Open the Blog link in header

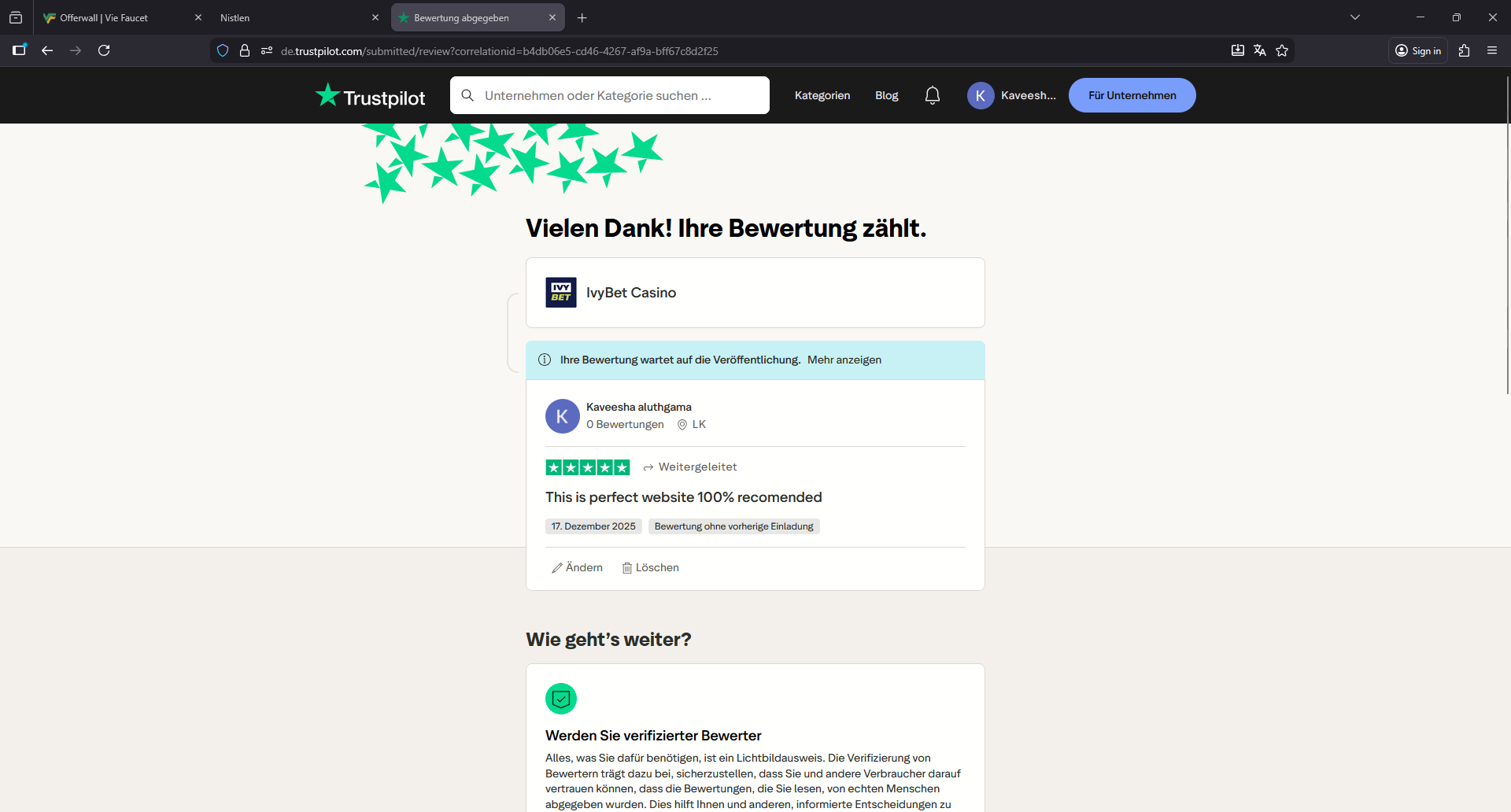[887, 95]
